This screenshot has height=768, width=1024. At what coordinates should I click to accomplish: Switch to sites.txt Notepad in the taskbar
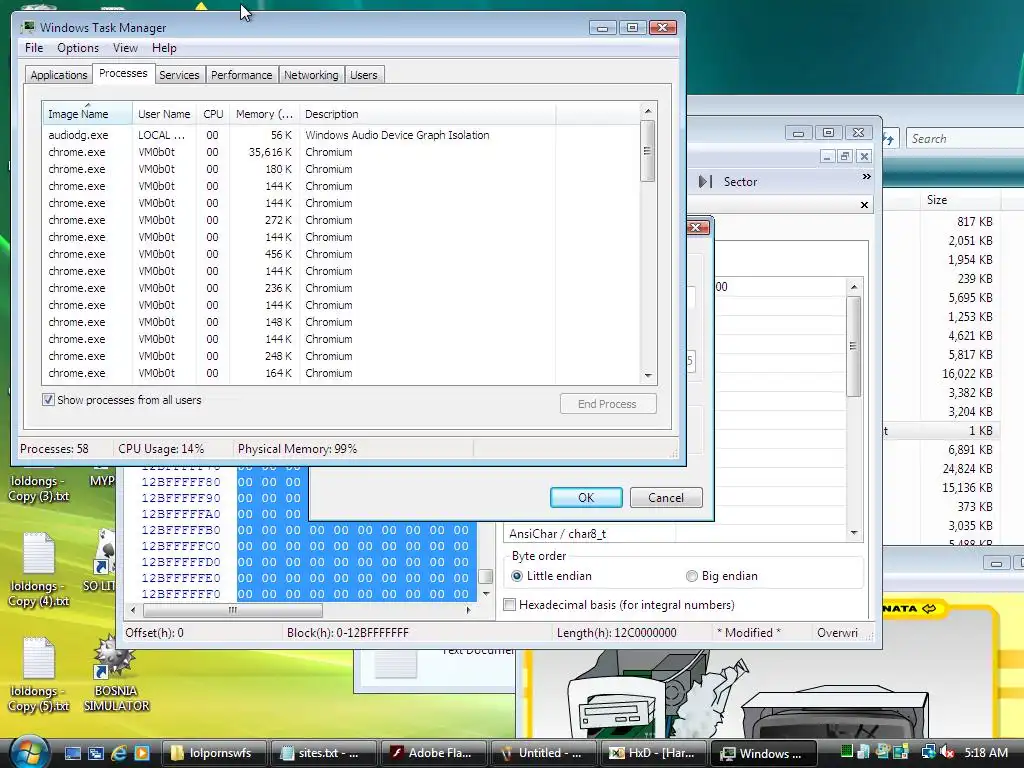point(323,753)
